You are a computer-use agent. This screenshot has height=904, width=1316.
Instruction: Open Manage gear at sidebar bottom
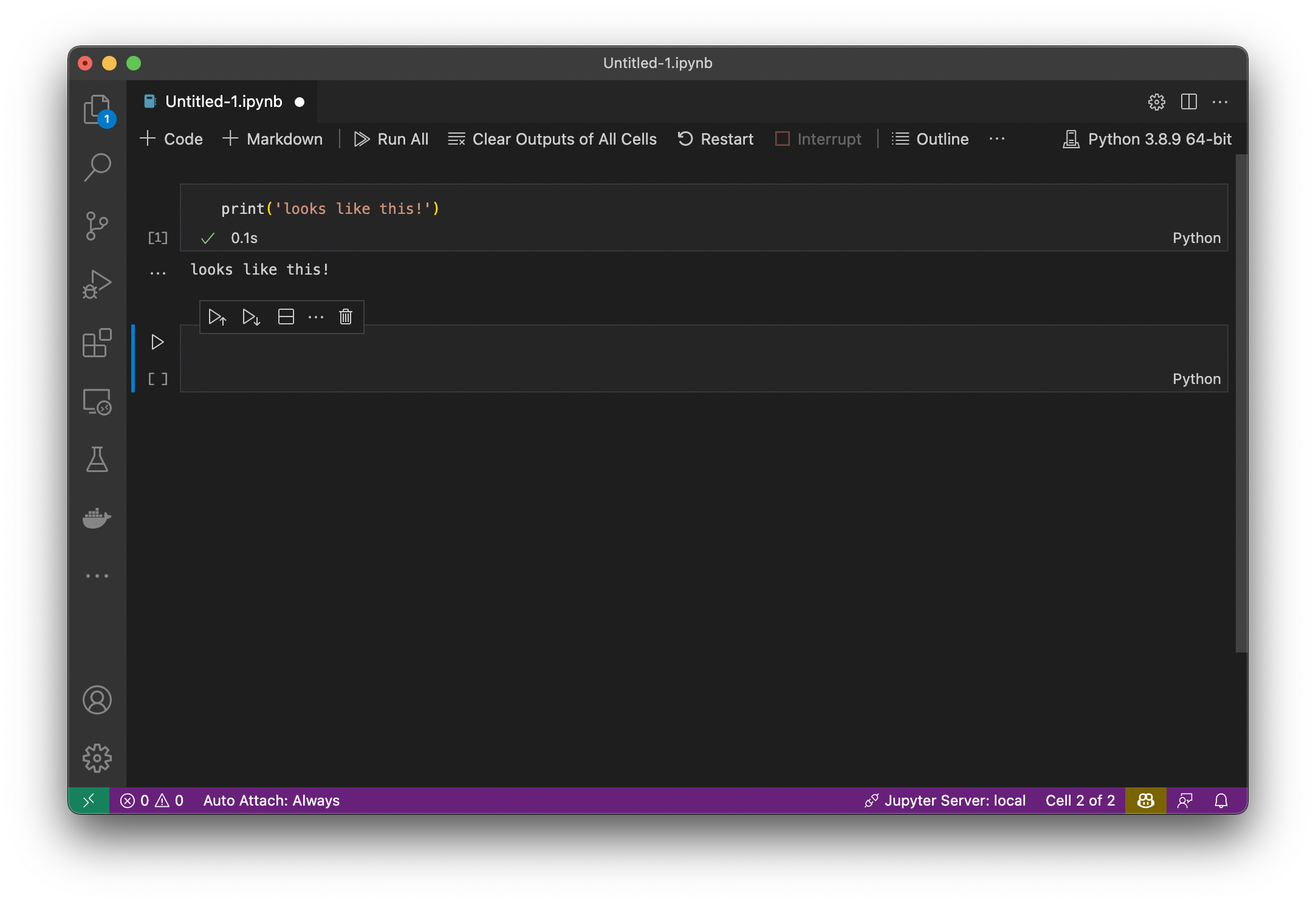click(97, 758)
